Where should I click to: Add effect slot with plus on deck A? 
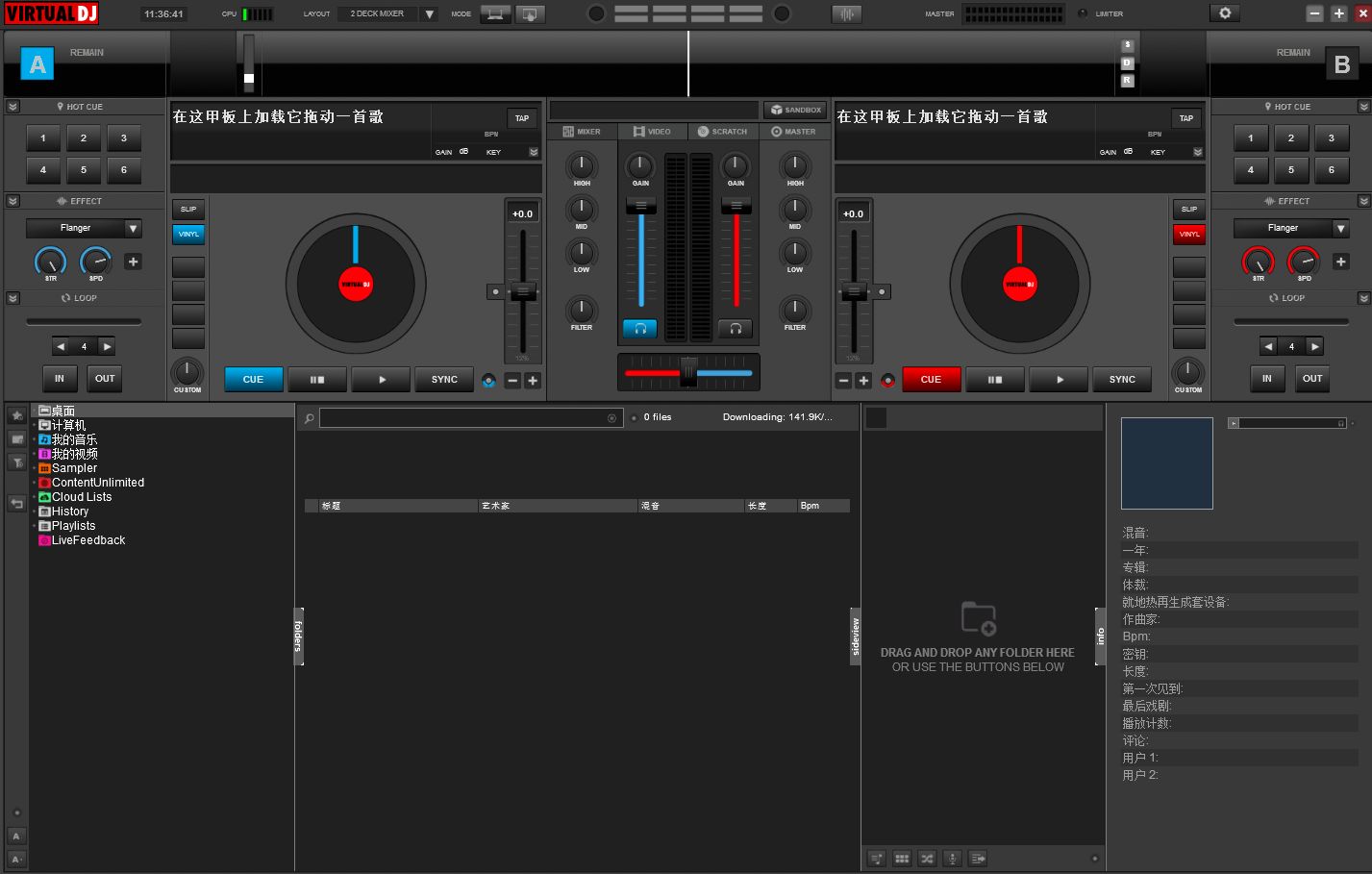pos(134,262)
